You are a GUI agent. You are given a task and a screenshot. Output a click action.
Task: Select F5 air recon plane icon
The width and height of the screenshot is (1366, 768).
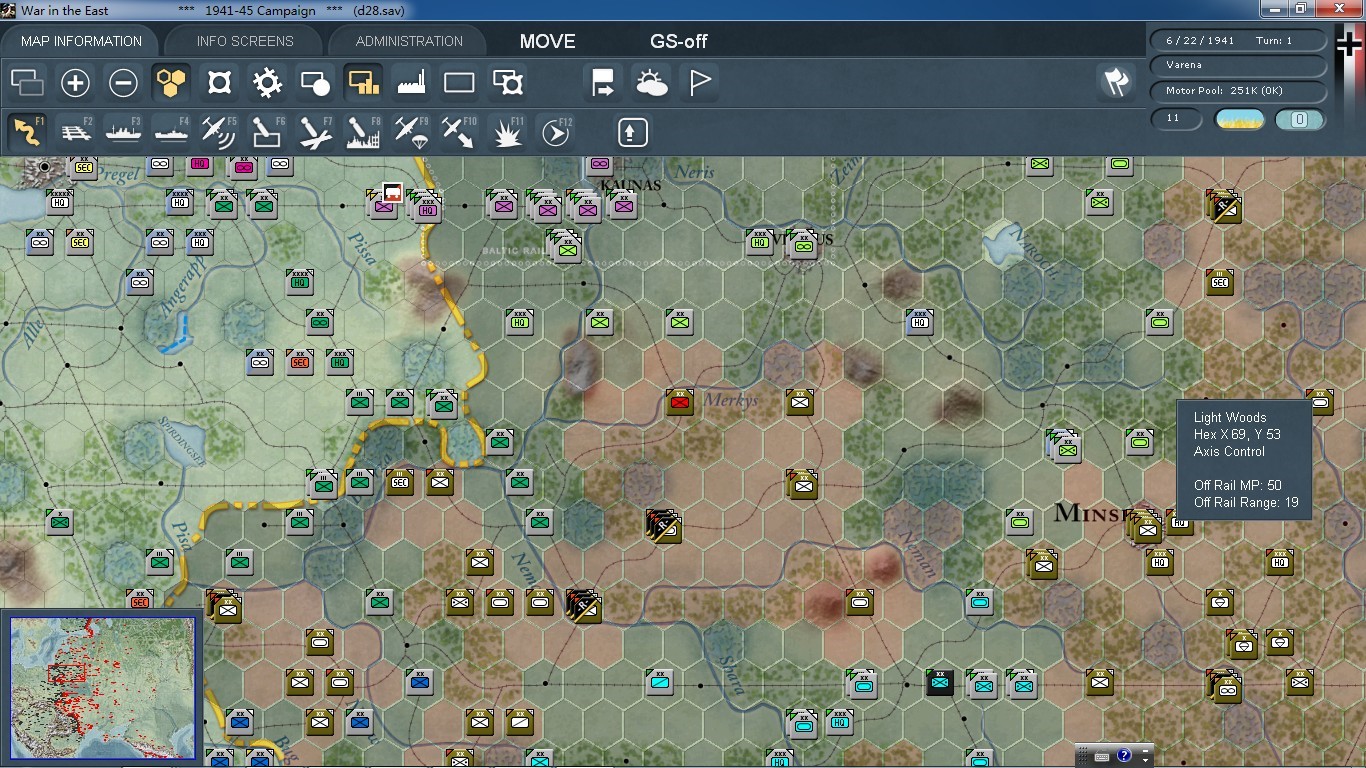point(219,132)
